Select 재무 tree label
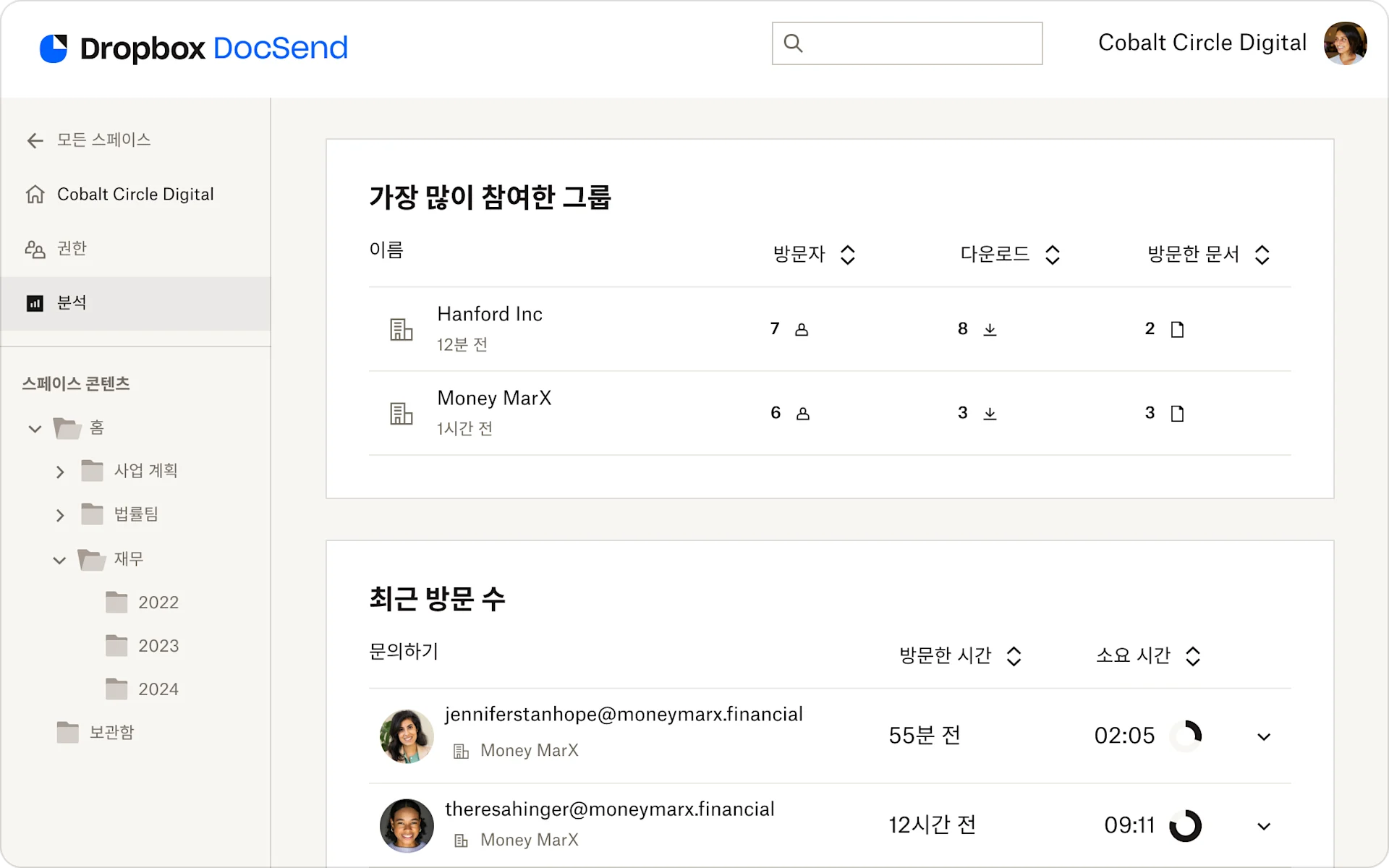Image resolution: width=1389 pixels, height=868 pixels. 129,558
